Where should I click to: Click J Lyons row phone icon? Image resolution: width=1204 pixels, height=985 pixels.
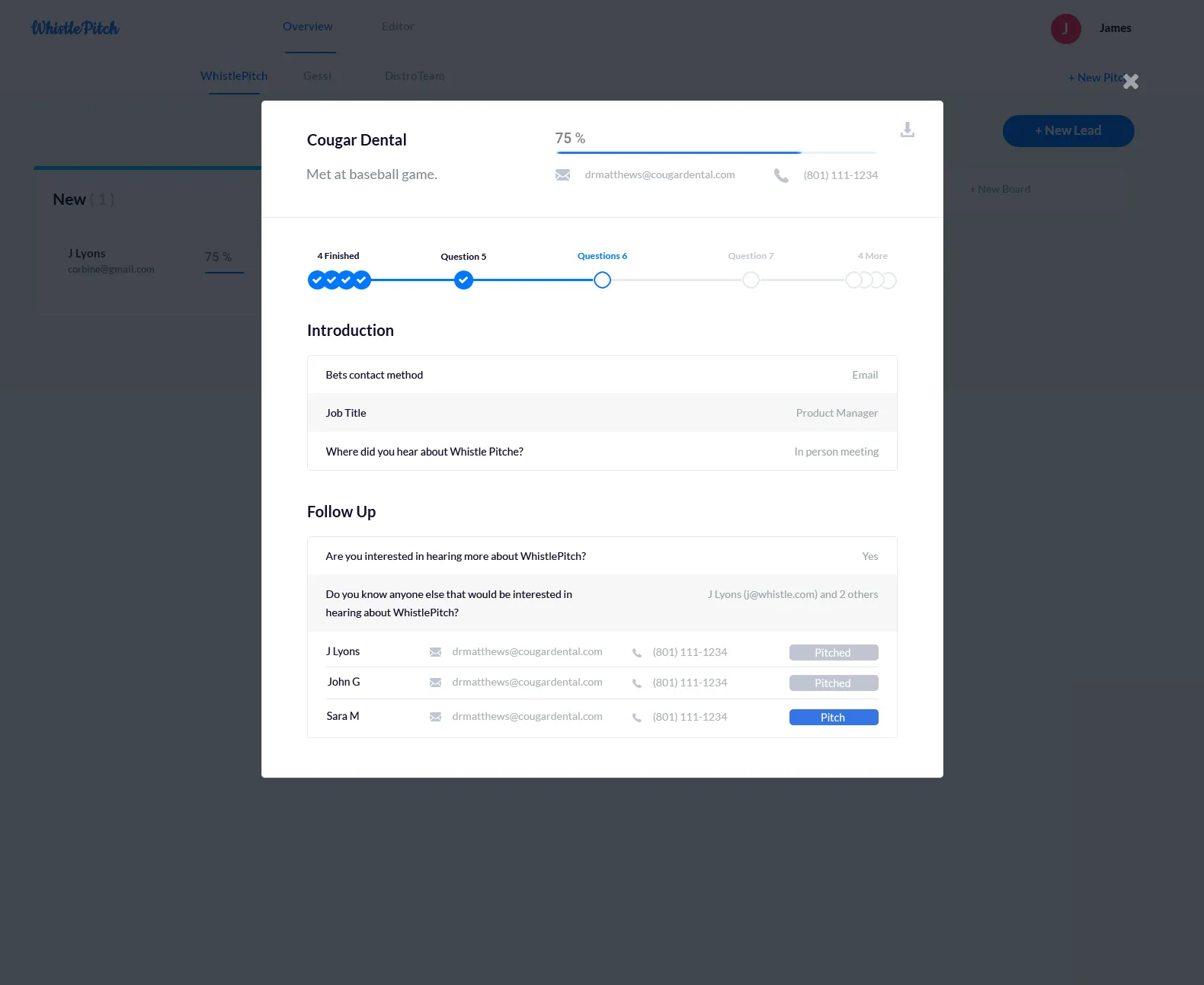point(637,653)
